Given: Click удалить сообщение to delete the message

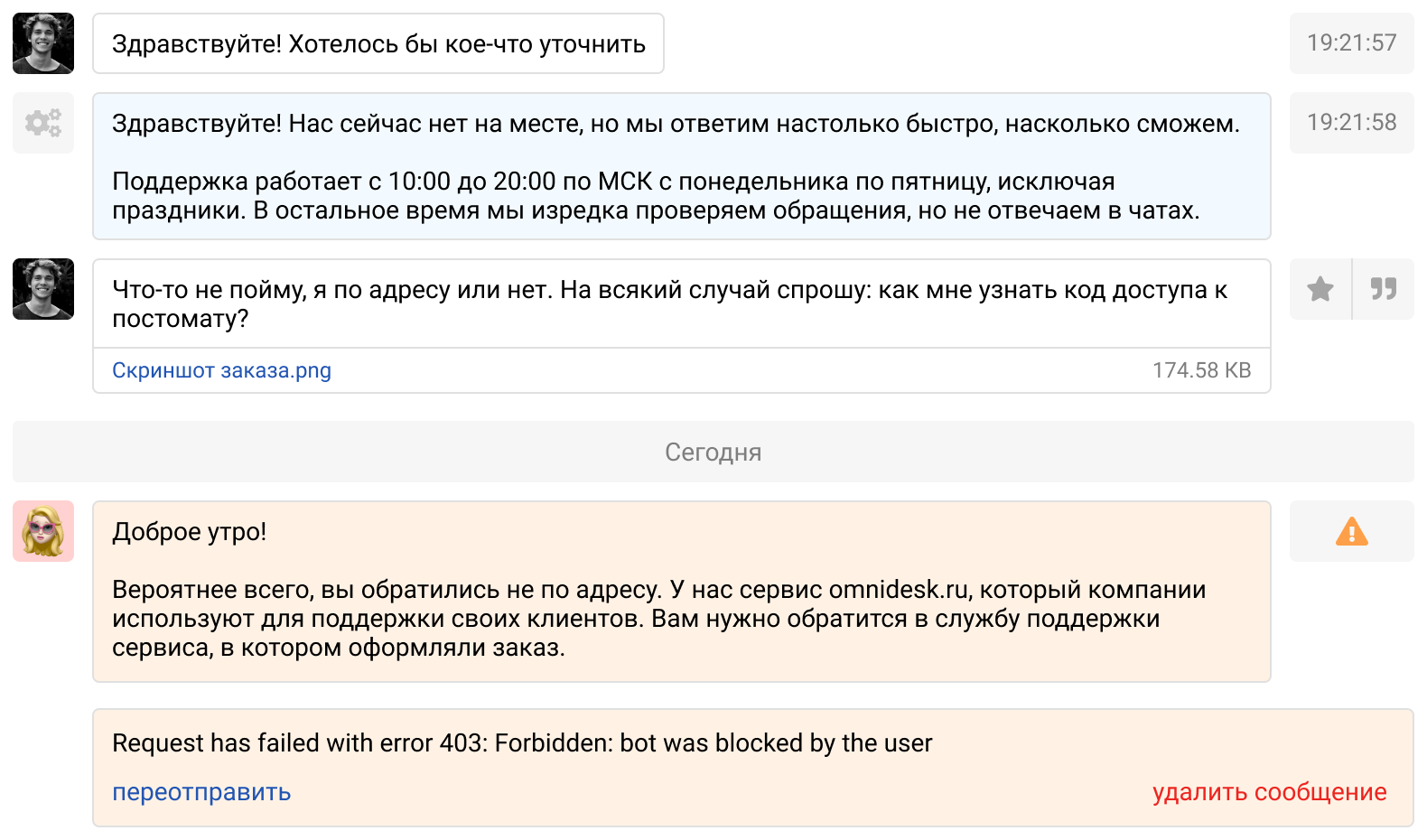Looking at the screenshot, I should click(1269, 792).
